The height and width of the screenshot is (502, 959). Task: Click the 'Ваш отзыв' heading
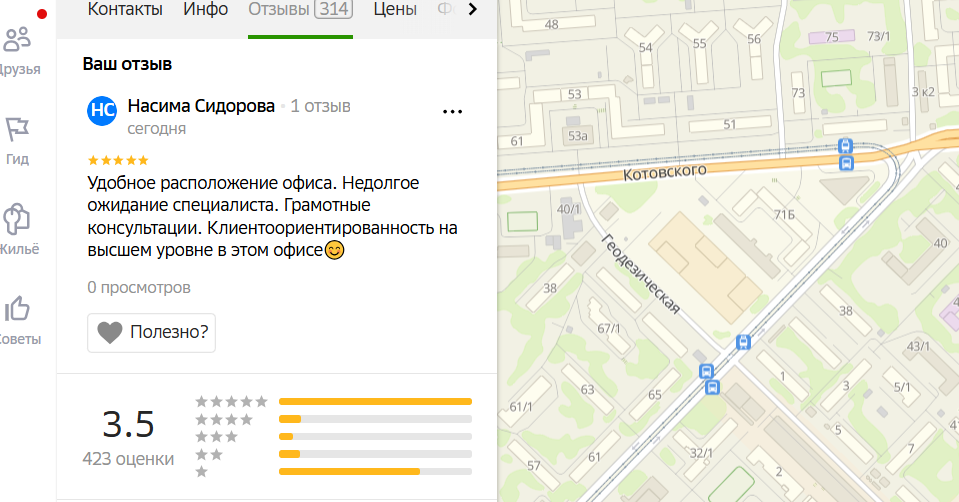coord(127,64)
